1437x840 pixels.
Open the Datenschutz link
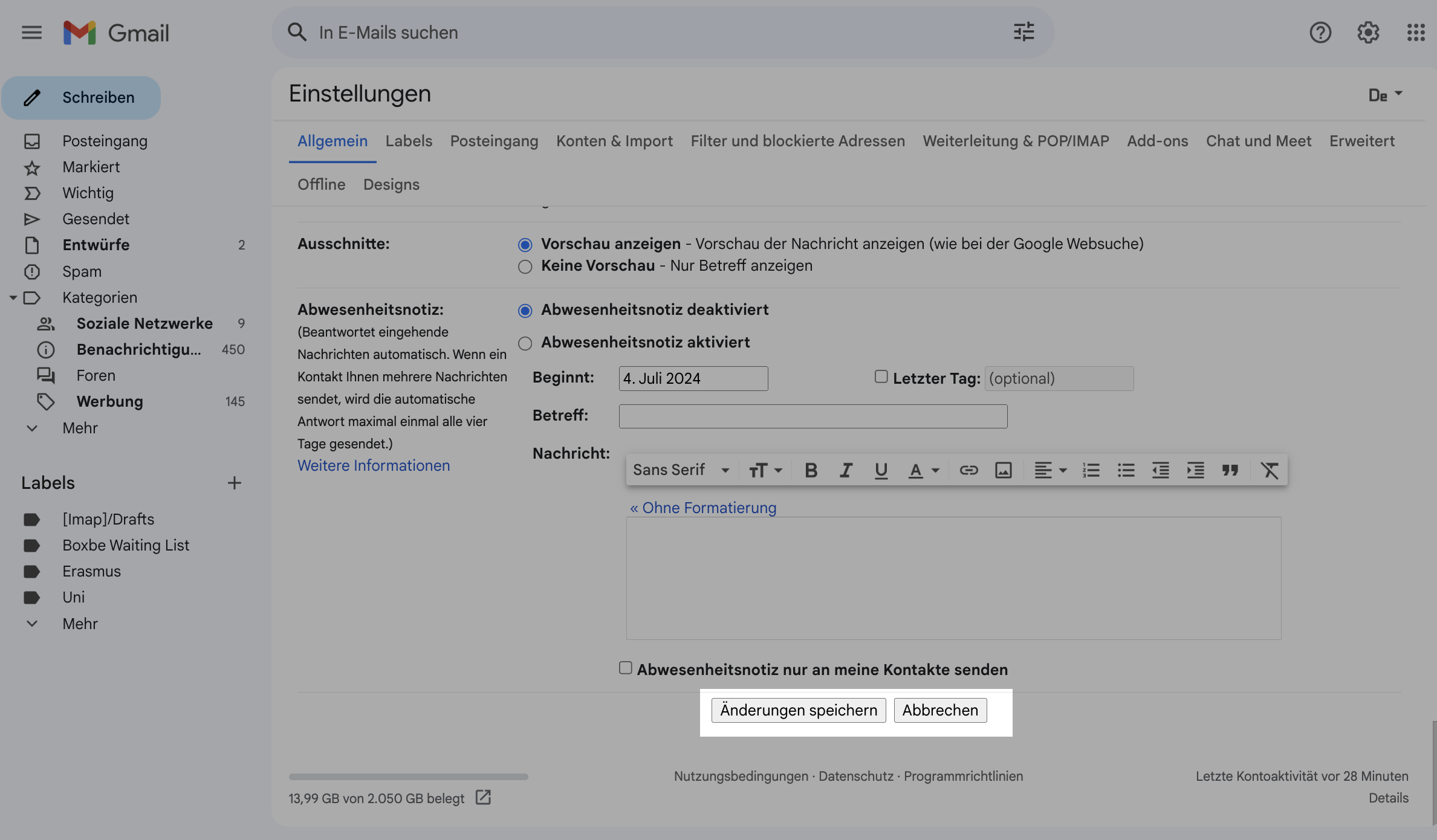tap(855, 776)
